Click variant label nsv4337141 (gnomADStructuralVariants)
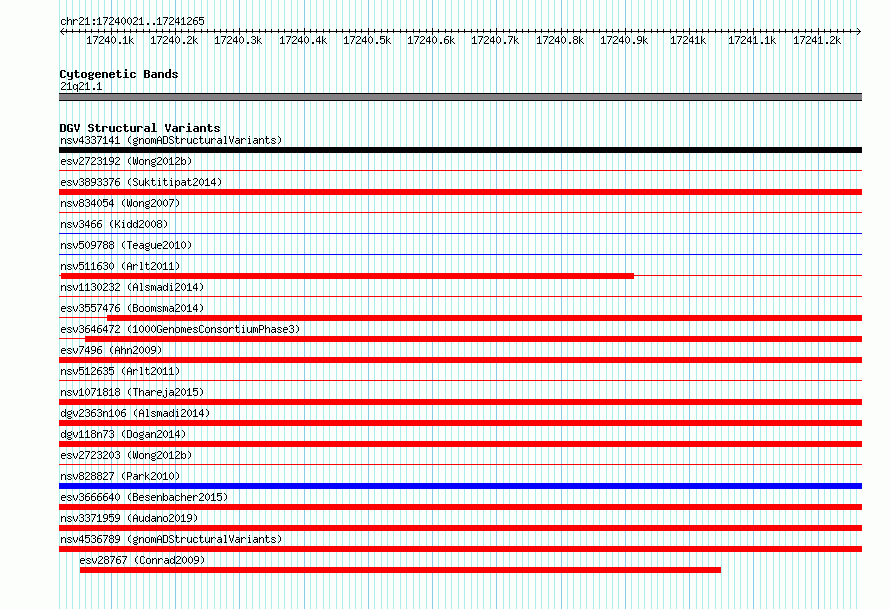 171,140
